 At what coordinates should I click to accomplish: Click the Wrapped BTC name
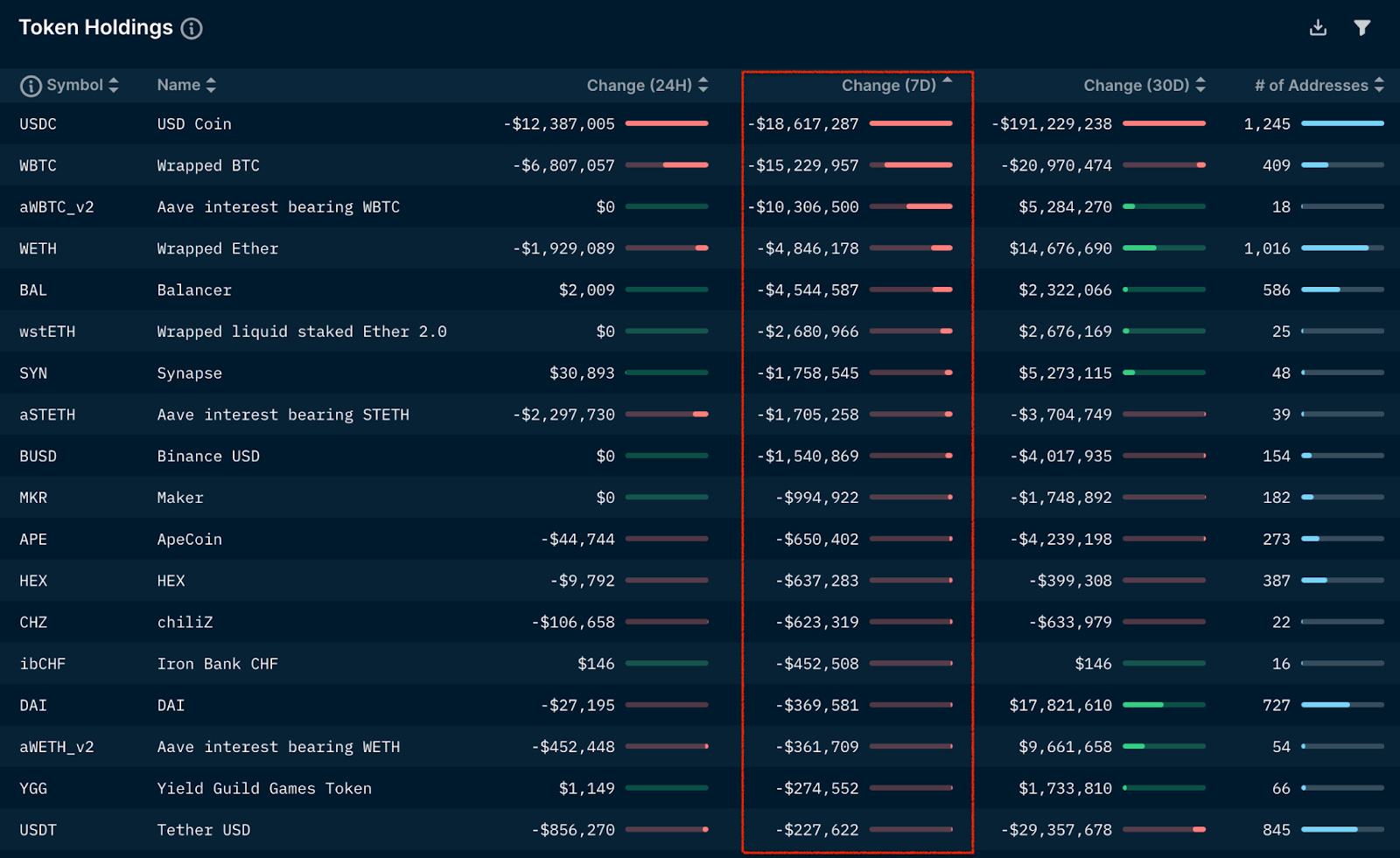(208, 165)
